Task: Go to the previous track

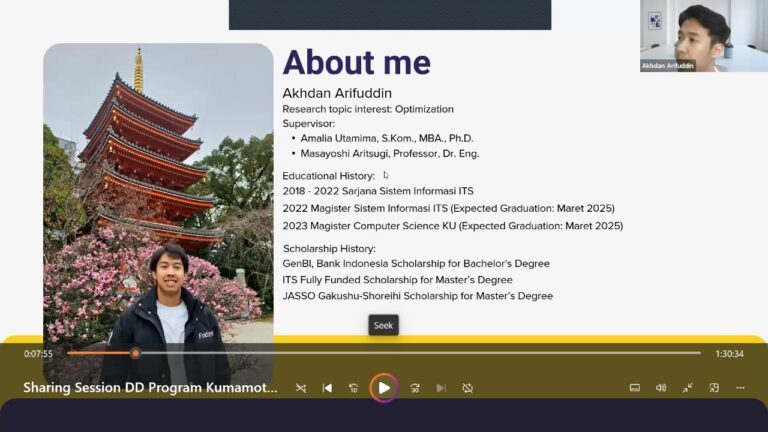Action: pos(327,388)
